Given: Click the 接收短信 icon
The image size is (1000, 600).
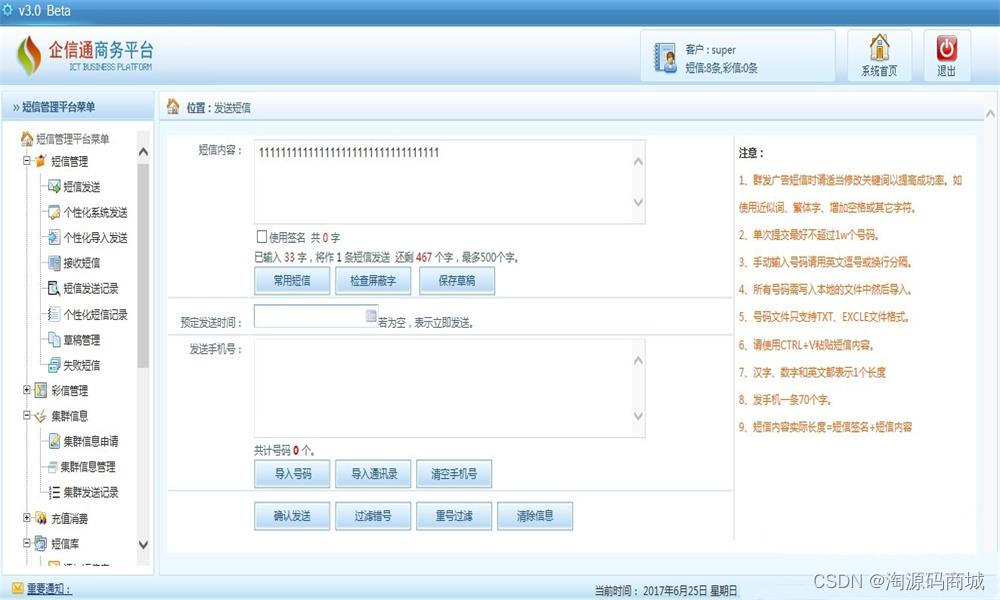Looking at the screenshot, I should (x=54, y=263).
